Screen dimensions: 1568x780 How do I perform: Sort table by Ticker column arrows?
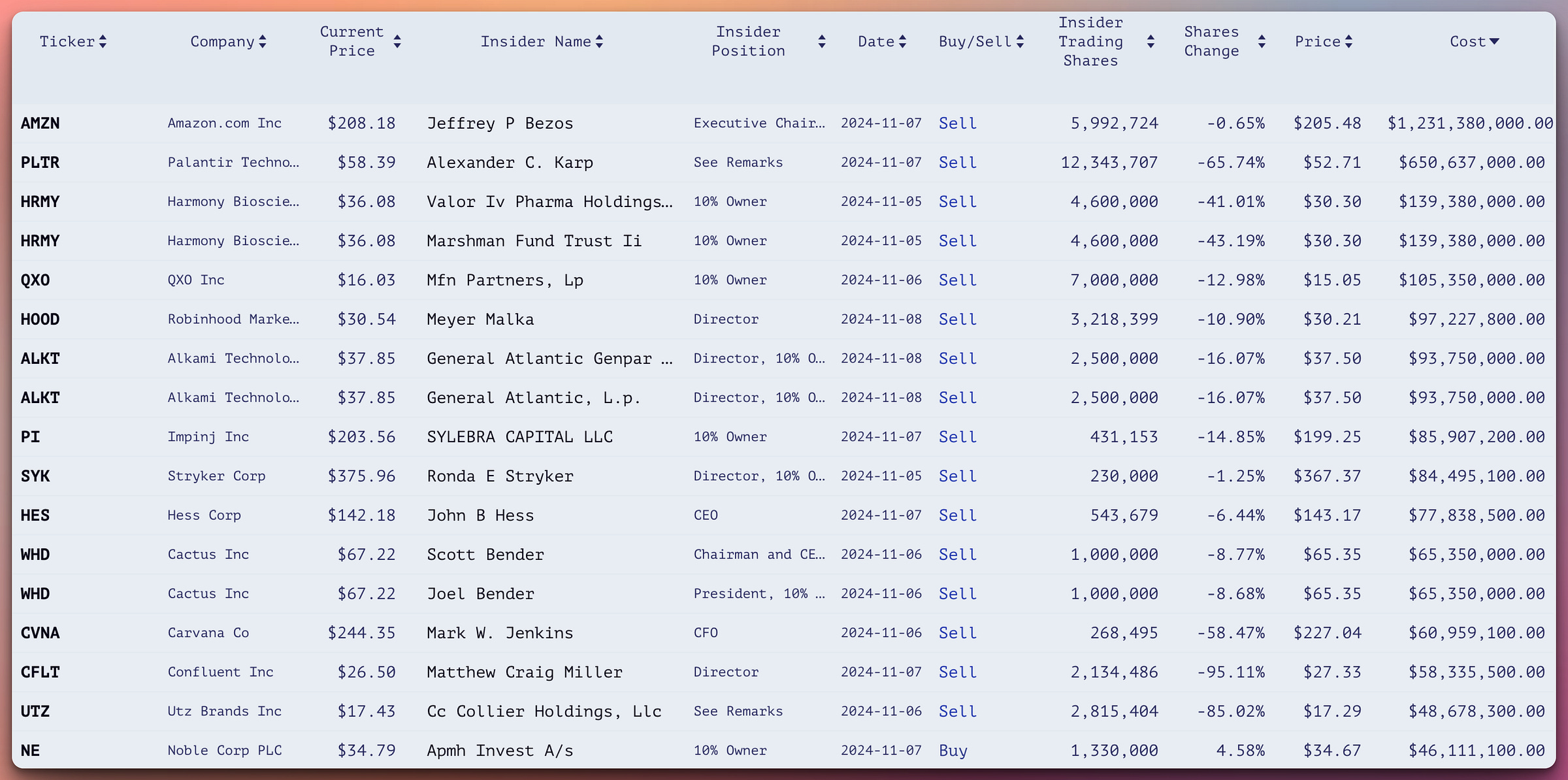click(x=103, y=42)
